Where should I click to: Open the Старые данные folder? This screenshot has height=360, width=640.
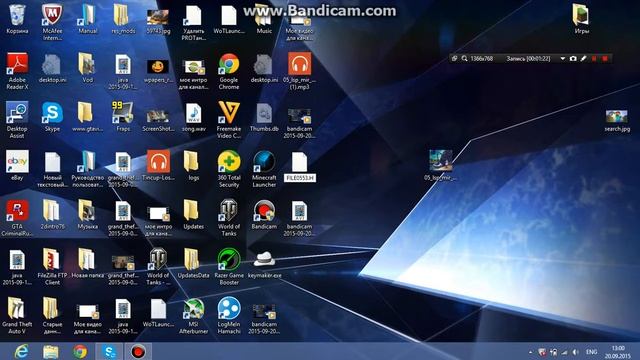[52, 316]
